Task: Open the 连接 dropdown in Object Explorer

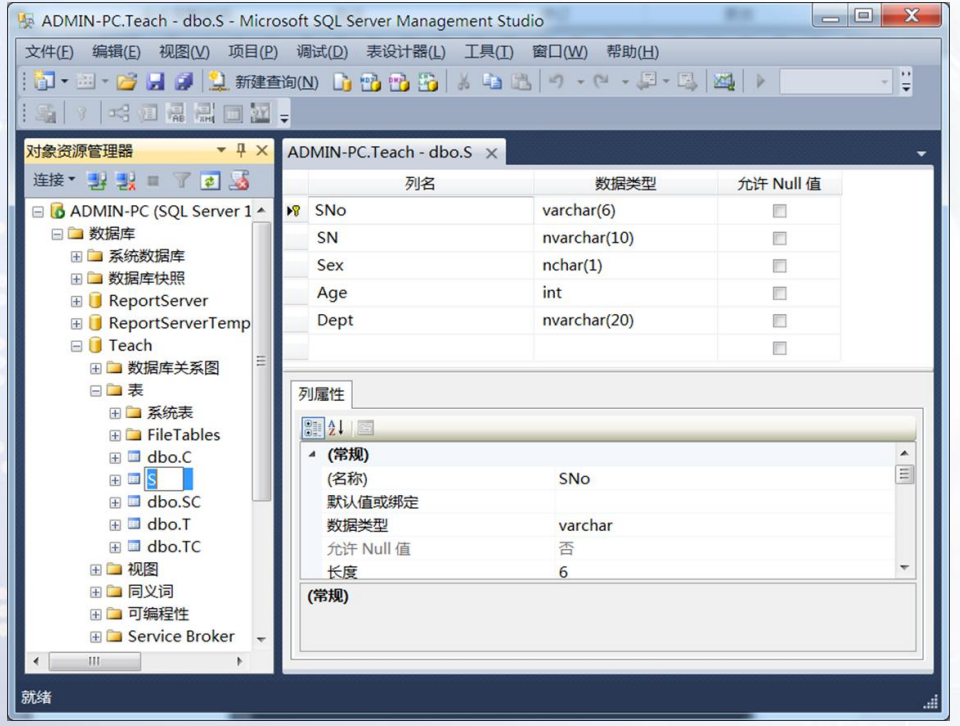Action: point(54,180)
